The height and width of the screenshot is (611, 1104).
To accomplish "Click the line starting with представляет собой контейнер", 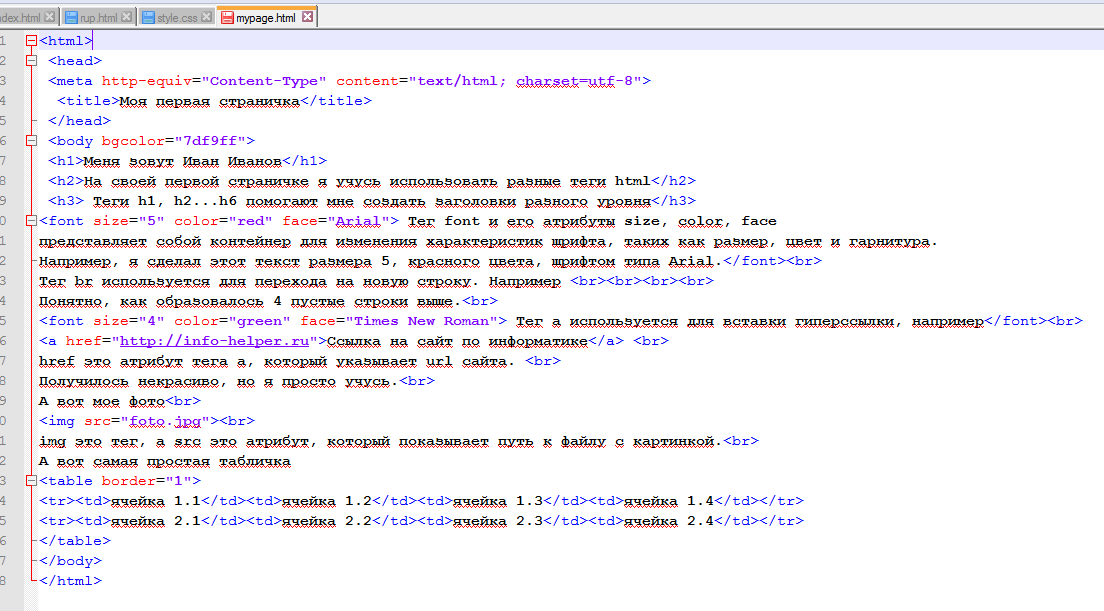I will [488, 241].
